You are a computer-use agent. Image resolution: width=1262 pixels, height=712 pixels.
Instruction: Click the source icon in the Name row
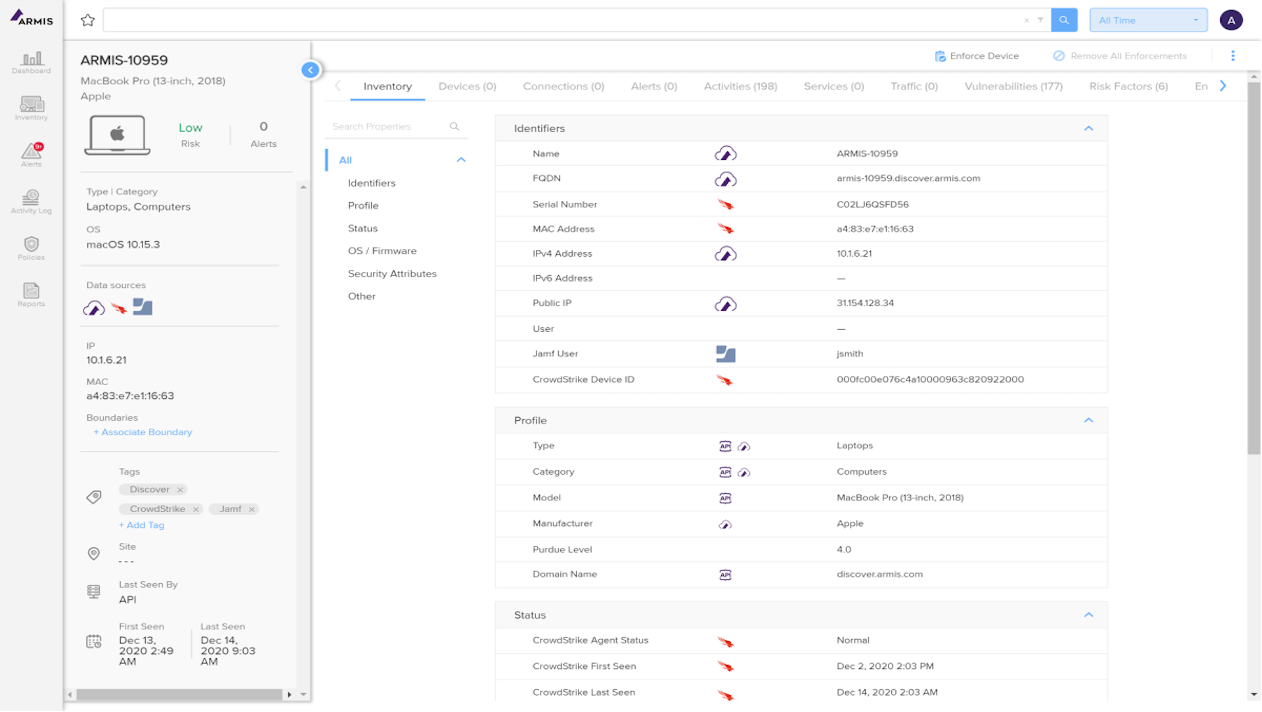pyautogui.click(x=726, y=154)
